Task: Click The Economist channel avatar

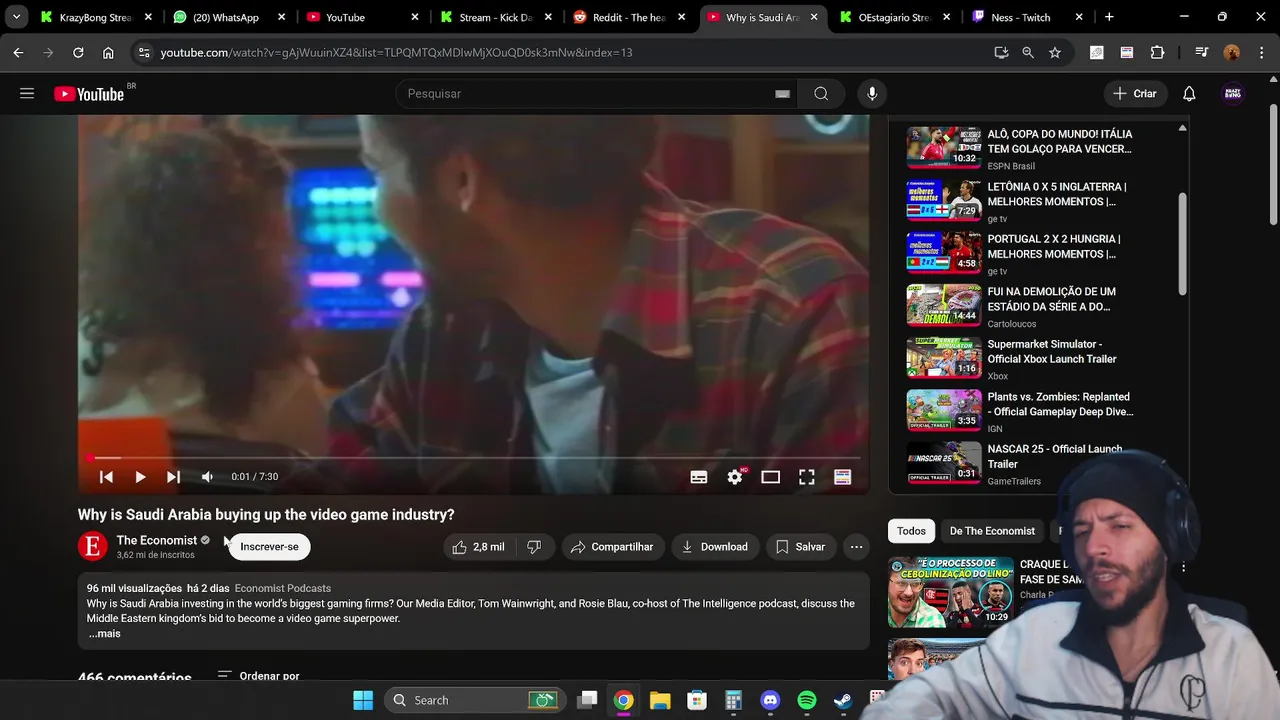Action: pyautogui.click(x=93, y=546)
